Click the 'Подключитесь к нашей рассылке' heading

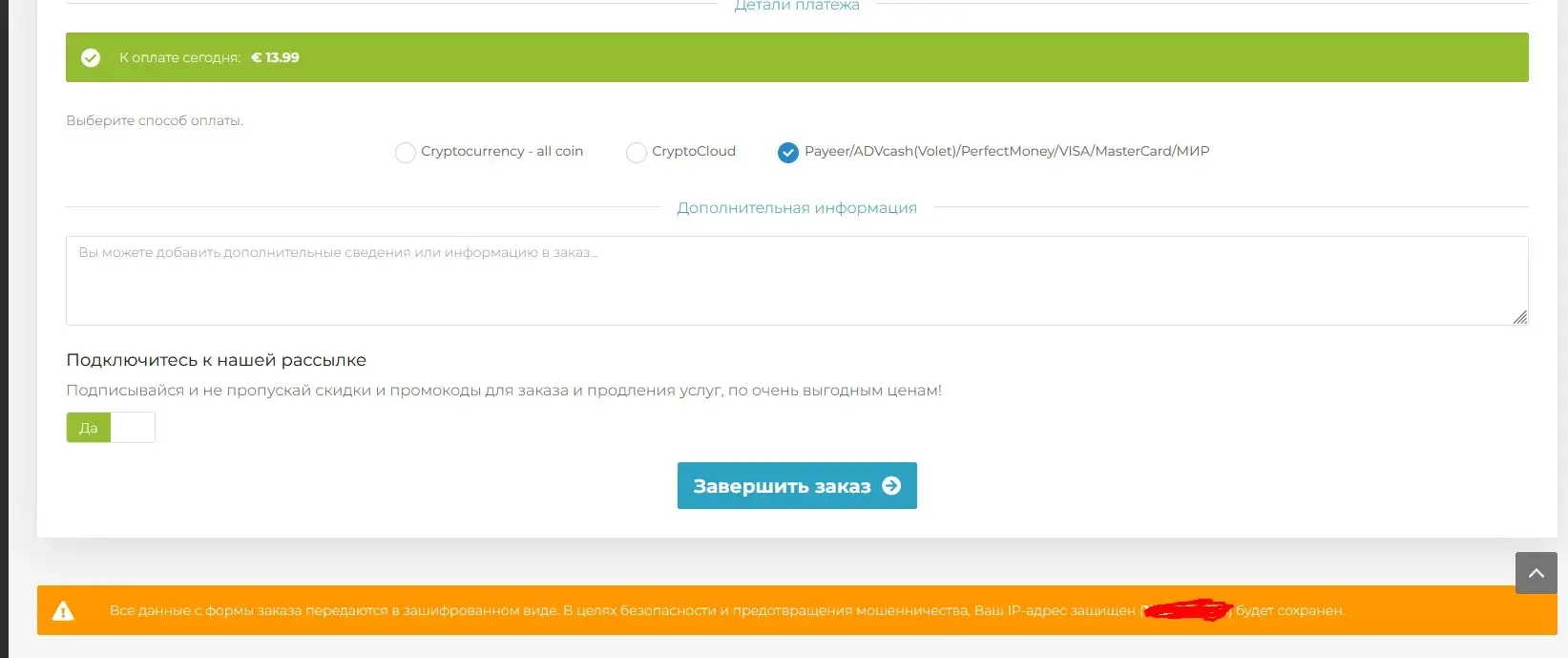click(x=217, y=360)
